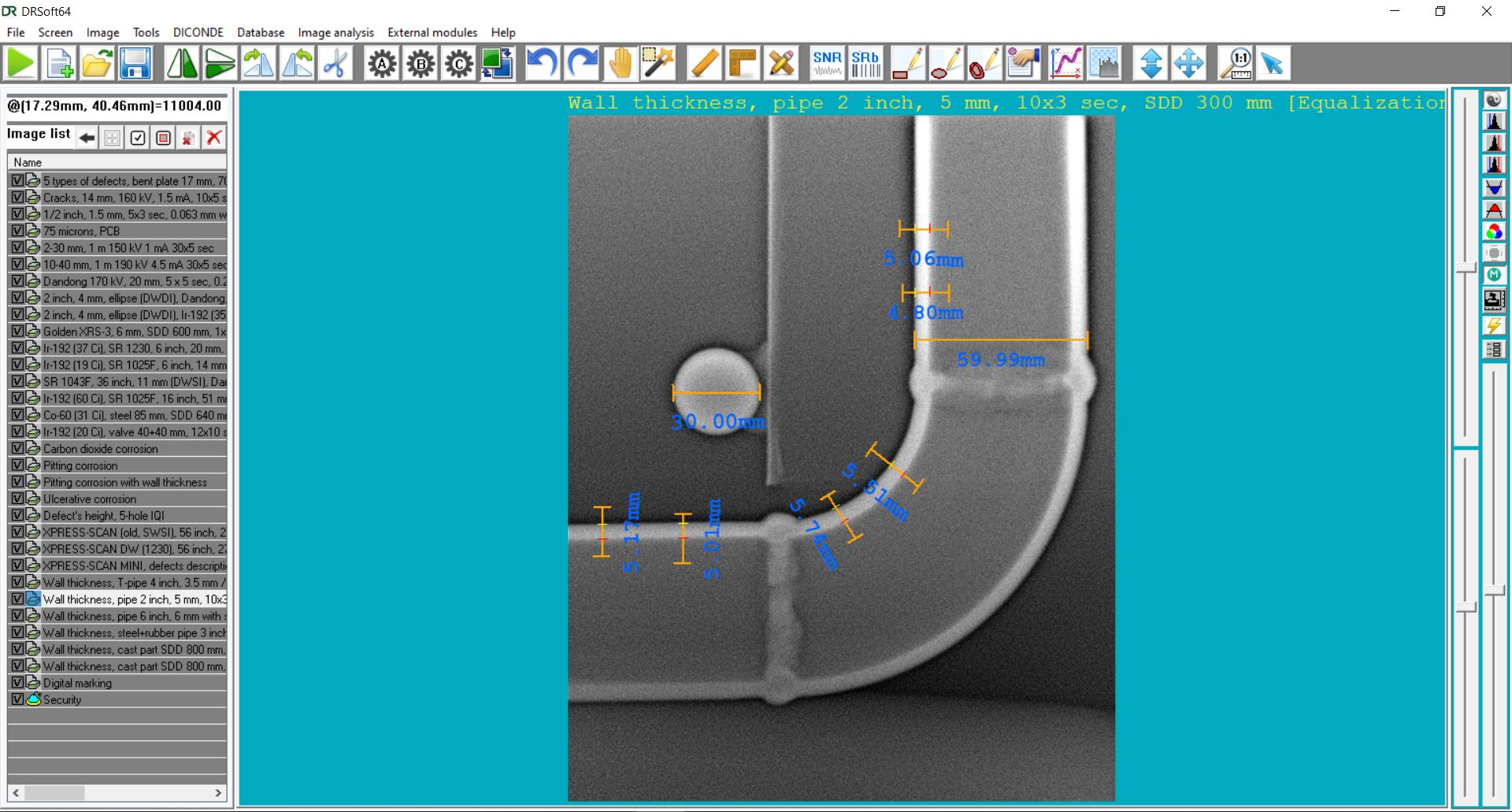Open the Image analysis menu
Image resolution: width=1512 pixels, height=812 pixels.
335,32
